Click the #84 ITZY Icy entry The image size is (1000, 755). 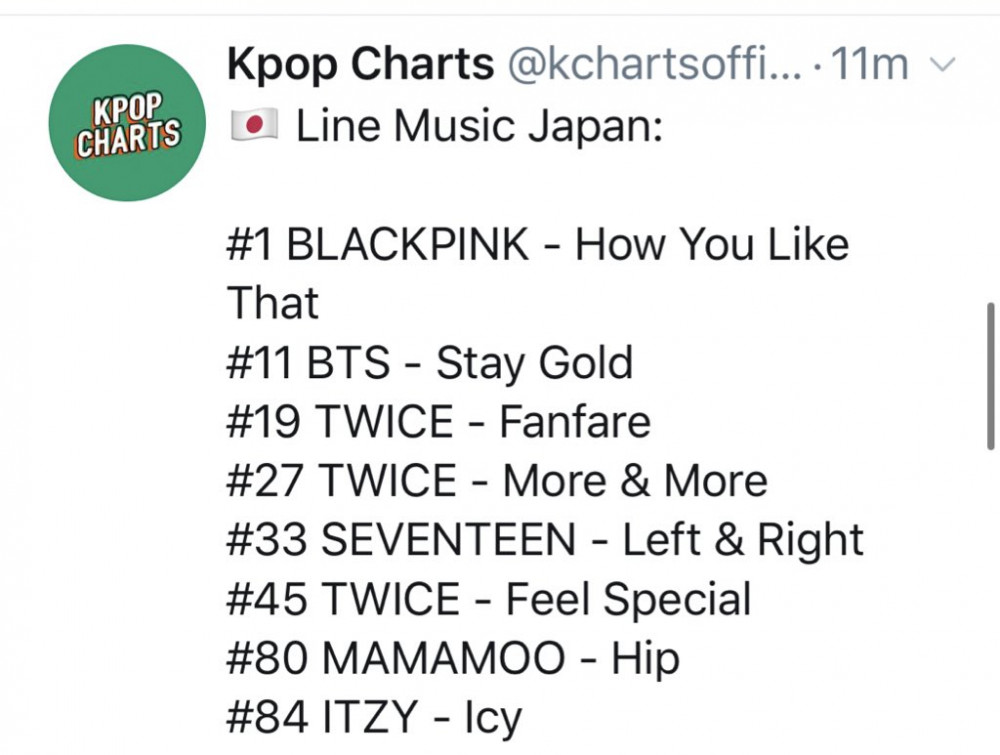[374, 717]
